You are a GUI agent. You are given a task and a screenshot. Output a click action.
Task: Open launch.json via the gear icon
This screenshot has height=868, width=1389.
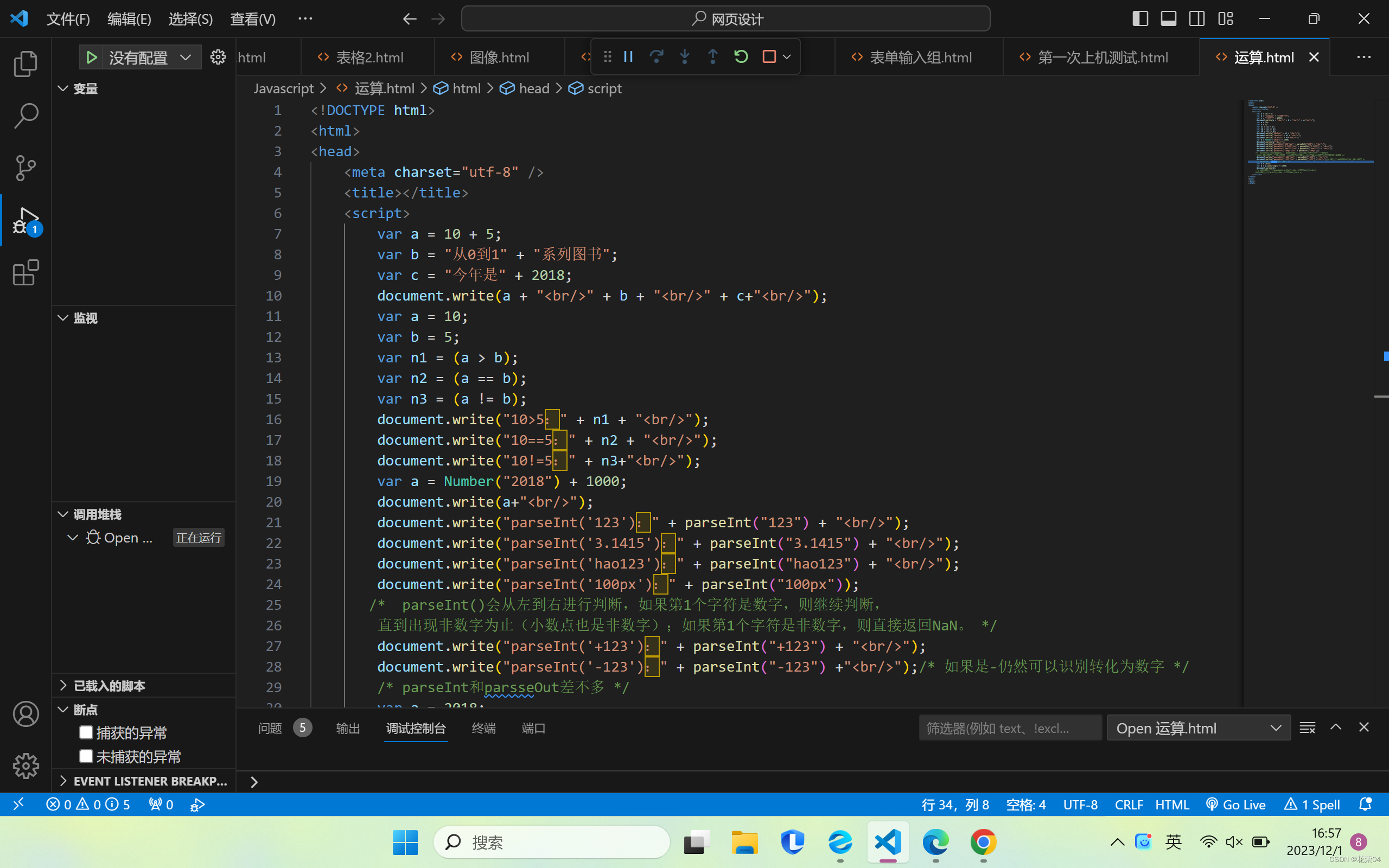(x=218, y=57)
